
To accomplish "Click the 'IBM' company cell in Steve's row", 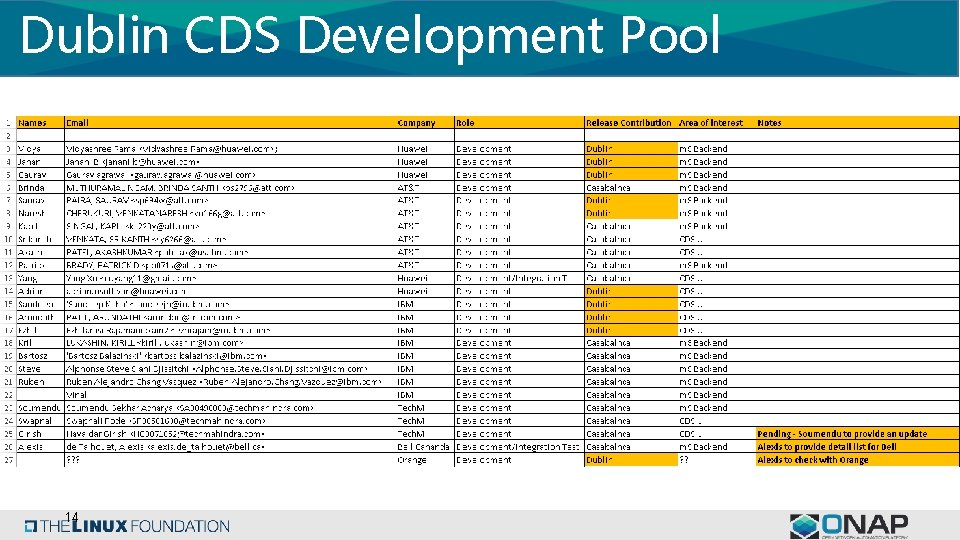I will click(x=405, y=369).
